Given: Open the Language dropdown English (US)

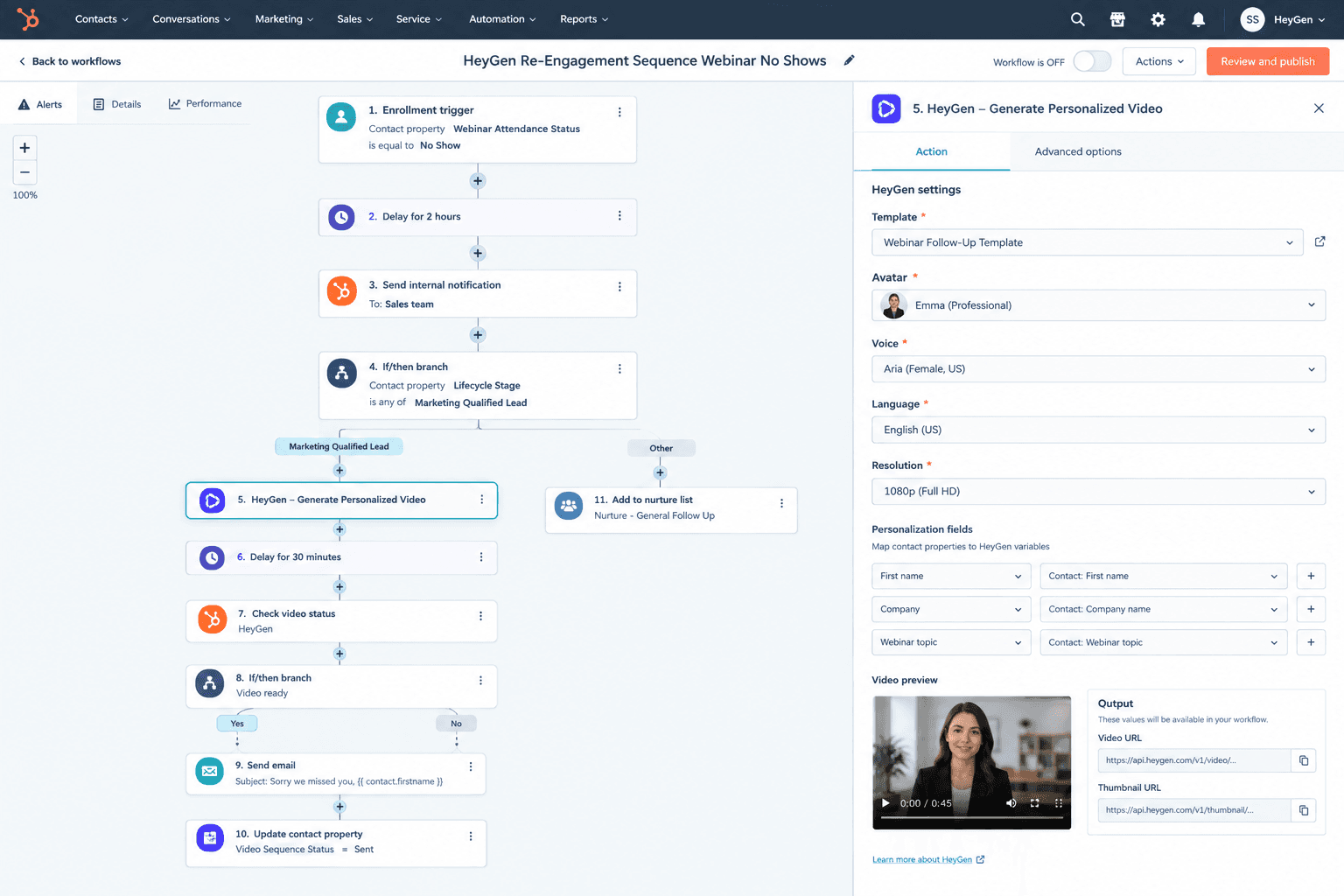Looking at the screenshot, I should pyautogui.click(x=1099, y=430).
